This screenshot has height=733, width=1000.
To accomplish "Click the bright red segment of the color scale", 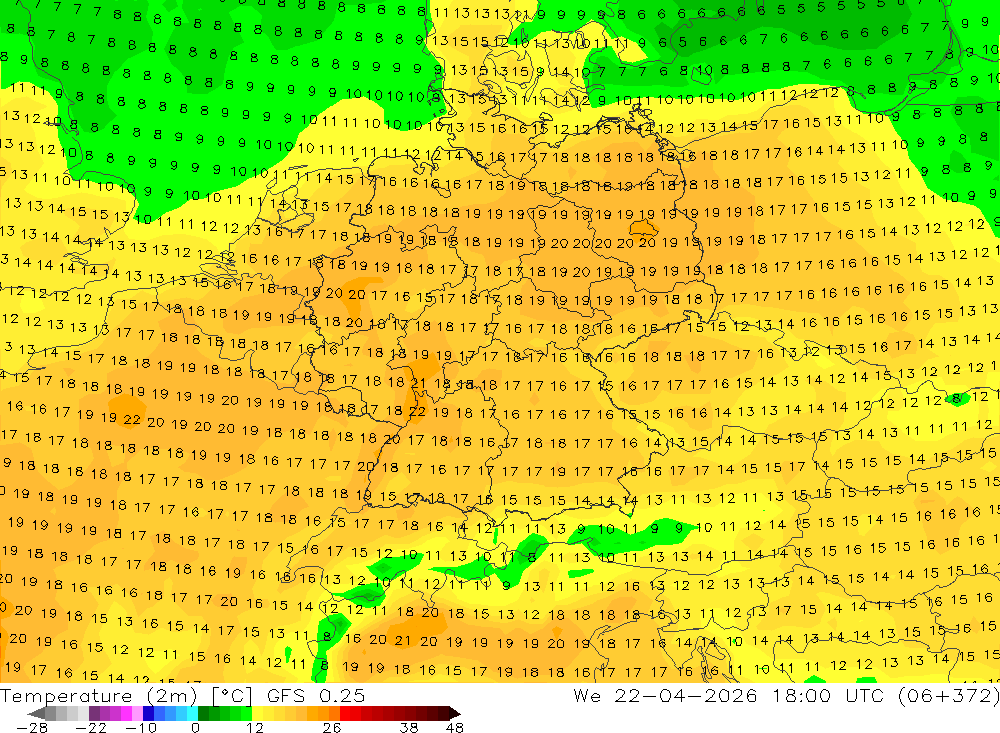I will tap(345, 713).
